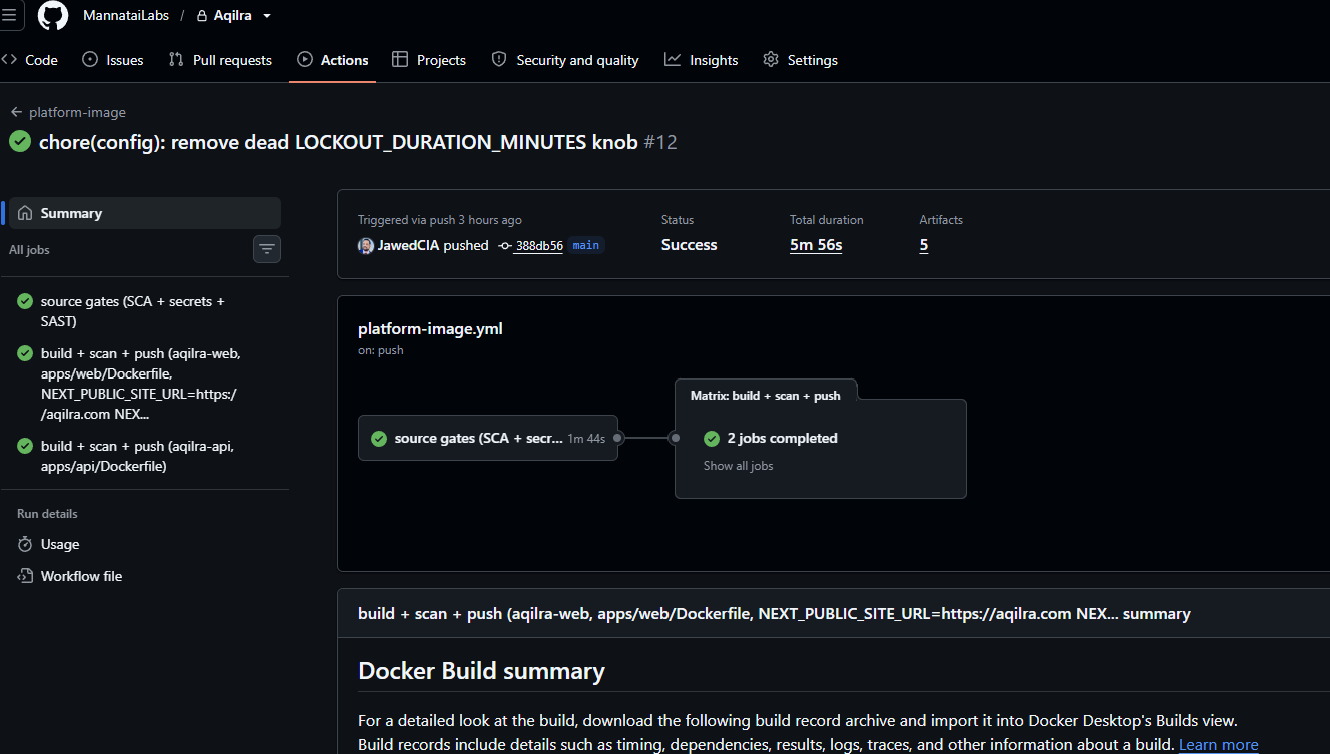The image size is (1330, 754).
Task: Click input connector dot of matrix node
Action: [675, 438]
